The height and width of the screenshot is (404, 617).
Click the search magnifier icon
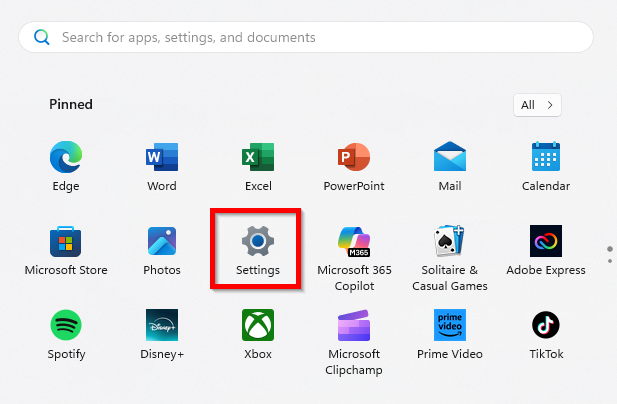42,37
